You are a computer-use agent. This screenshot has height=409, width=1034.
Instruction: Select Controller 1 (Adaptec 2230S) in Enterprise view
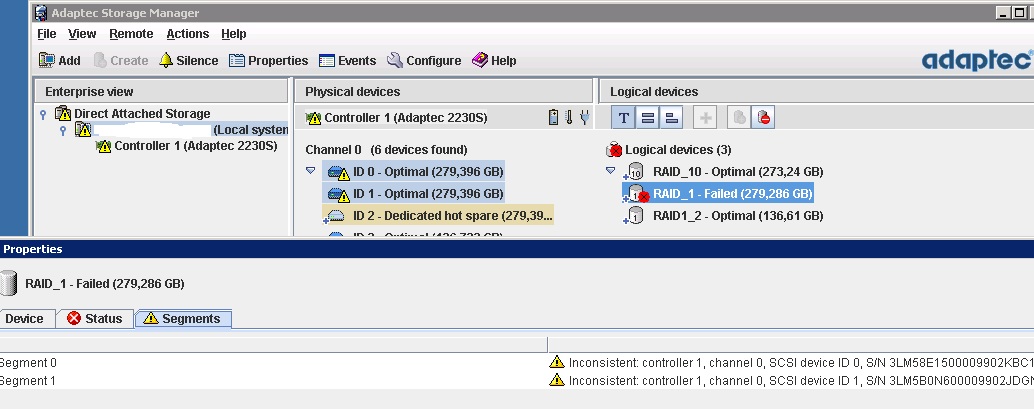[x=196, y=146]
